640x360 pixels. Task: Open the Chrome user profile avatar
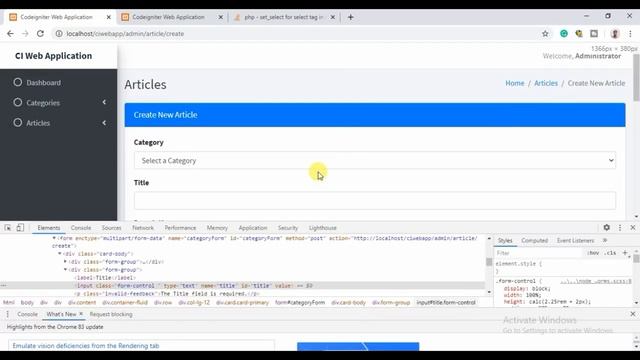(615, 34)
